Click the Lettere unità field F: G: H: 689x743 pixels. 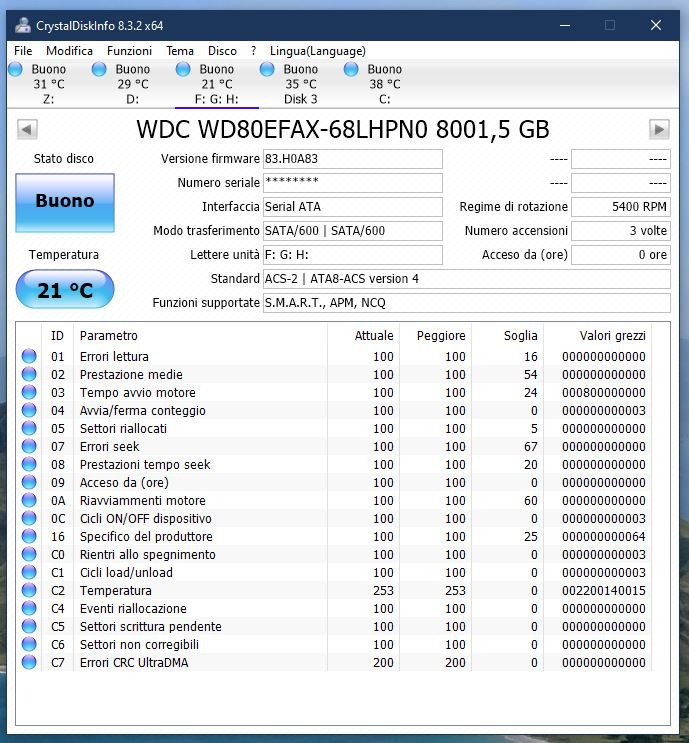(x=353, y=255)
